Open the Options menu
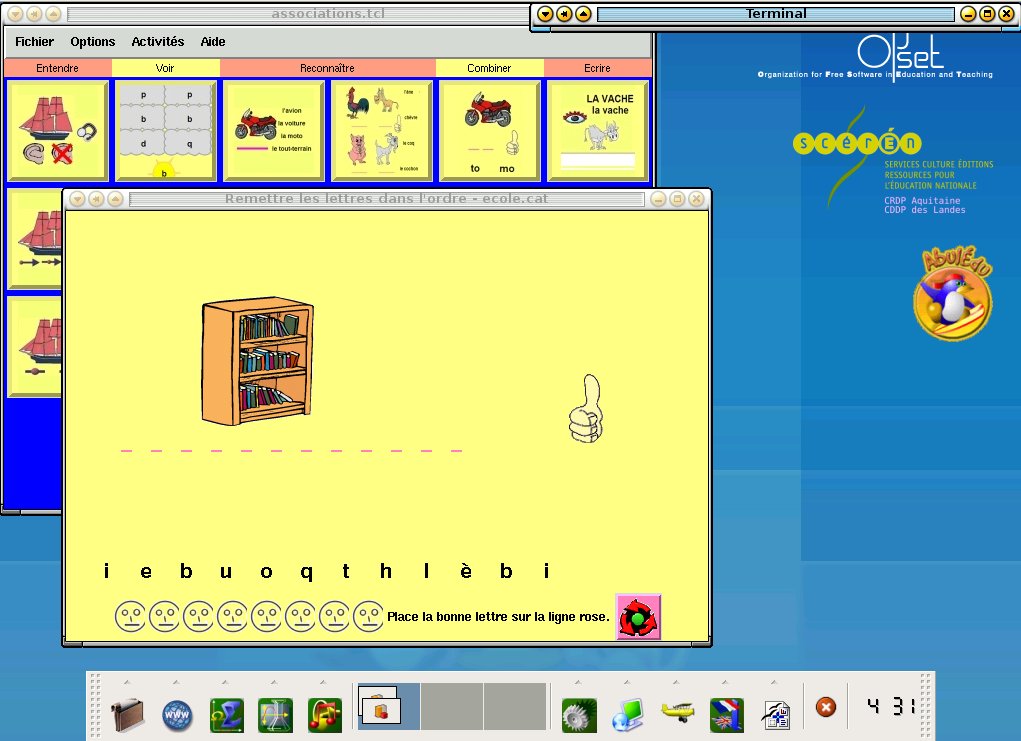Screen dimensions: 1021x741 92,42
